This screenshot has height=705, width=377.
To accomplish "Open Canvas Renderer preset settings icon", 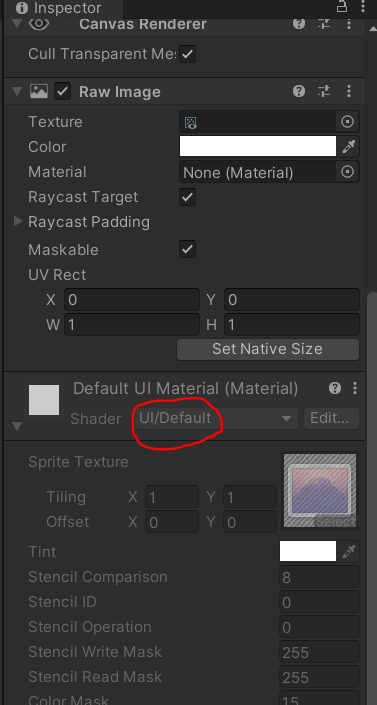I will pyautogui.click(x=324, y=24).
